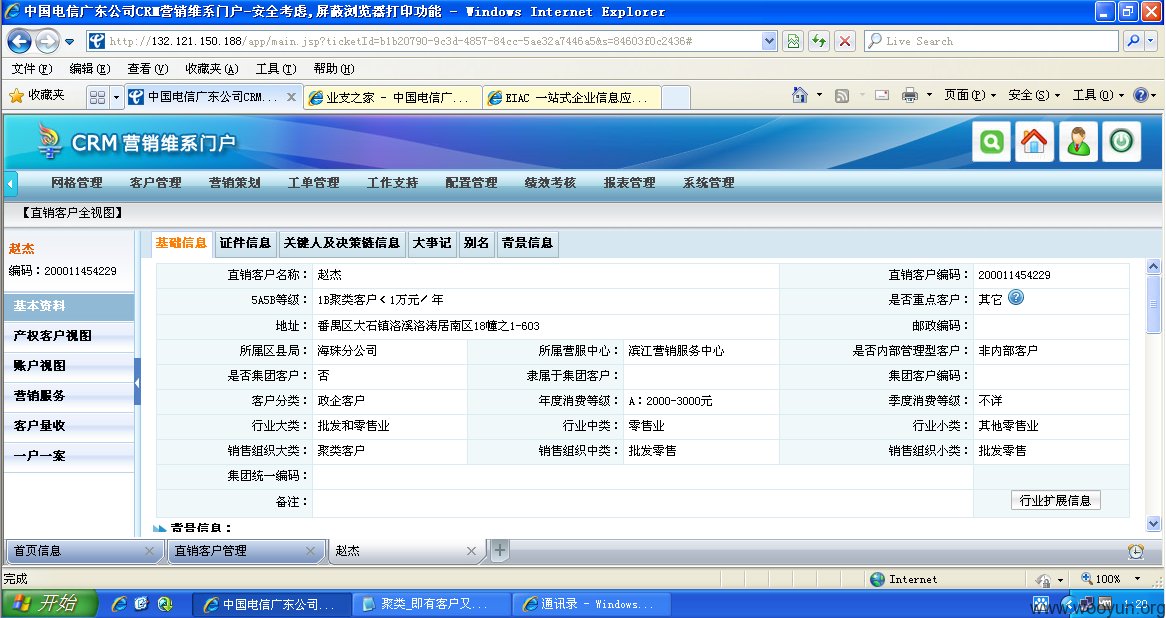Click the Quick Tabs grid icon
This screenshot has width=1166, height=618.
[97, 97]
